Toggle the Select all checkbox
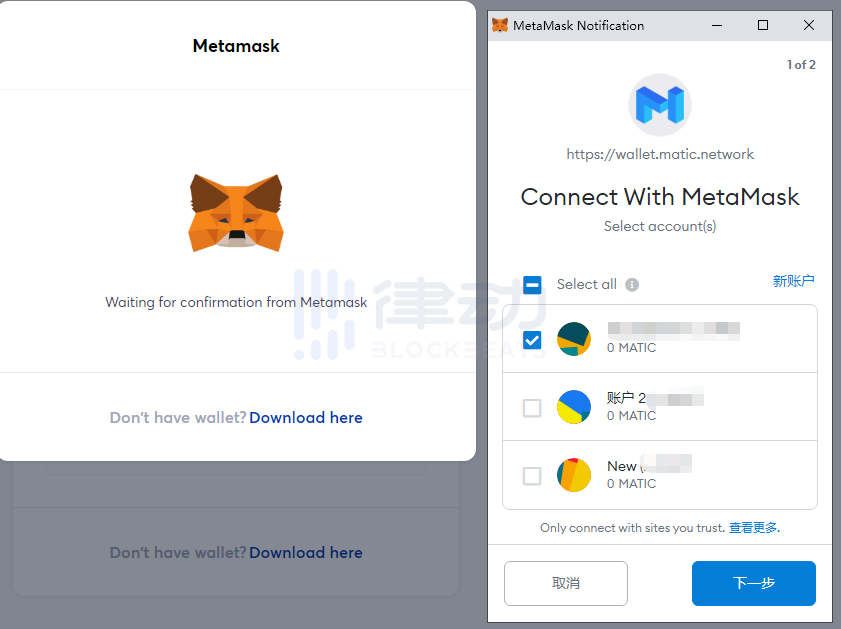 coord(533,285)
